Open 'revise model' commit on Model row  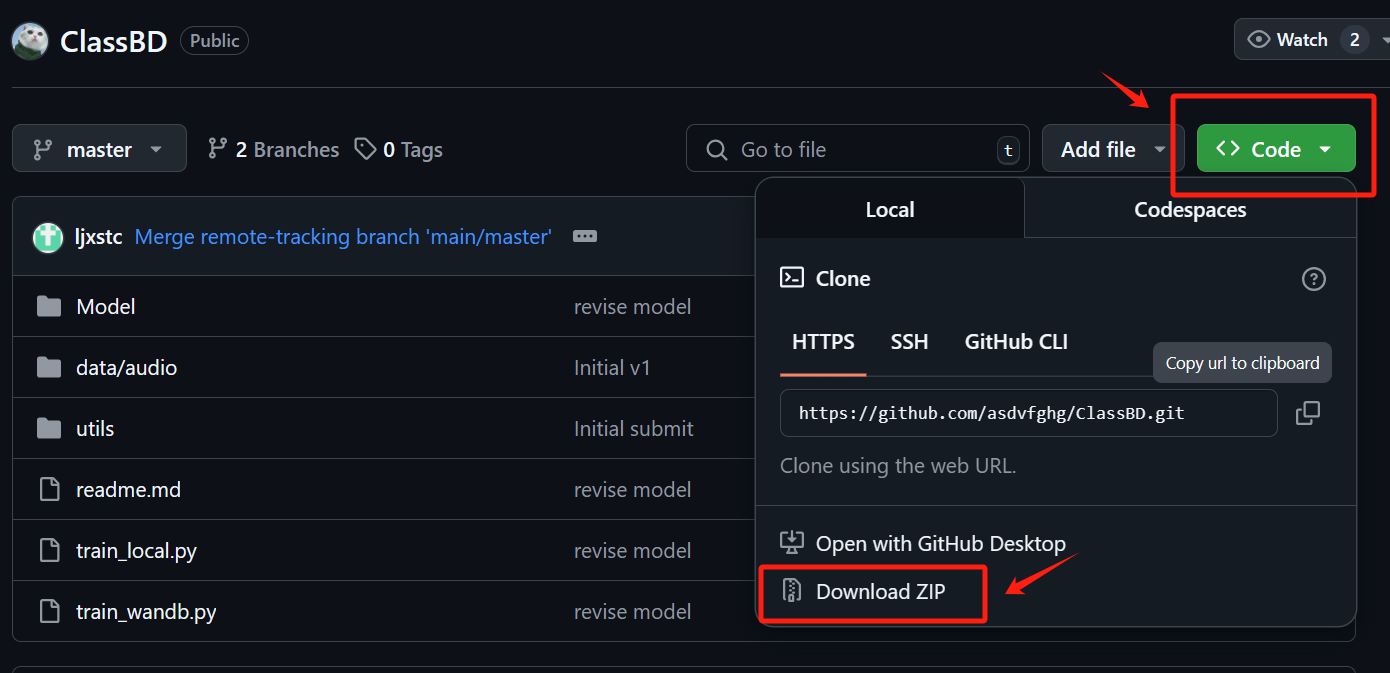[632, 306]
